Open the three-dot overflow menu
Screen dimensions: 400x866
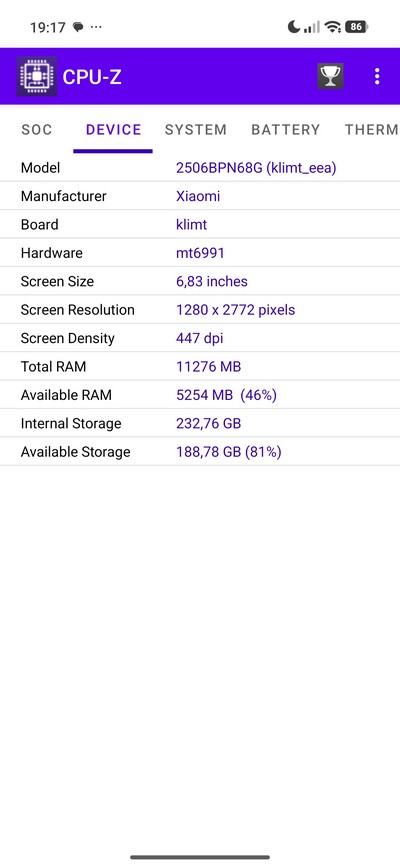pos(377,76)
